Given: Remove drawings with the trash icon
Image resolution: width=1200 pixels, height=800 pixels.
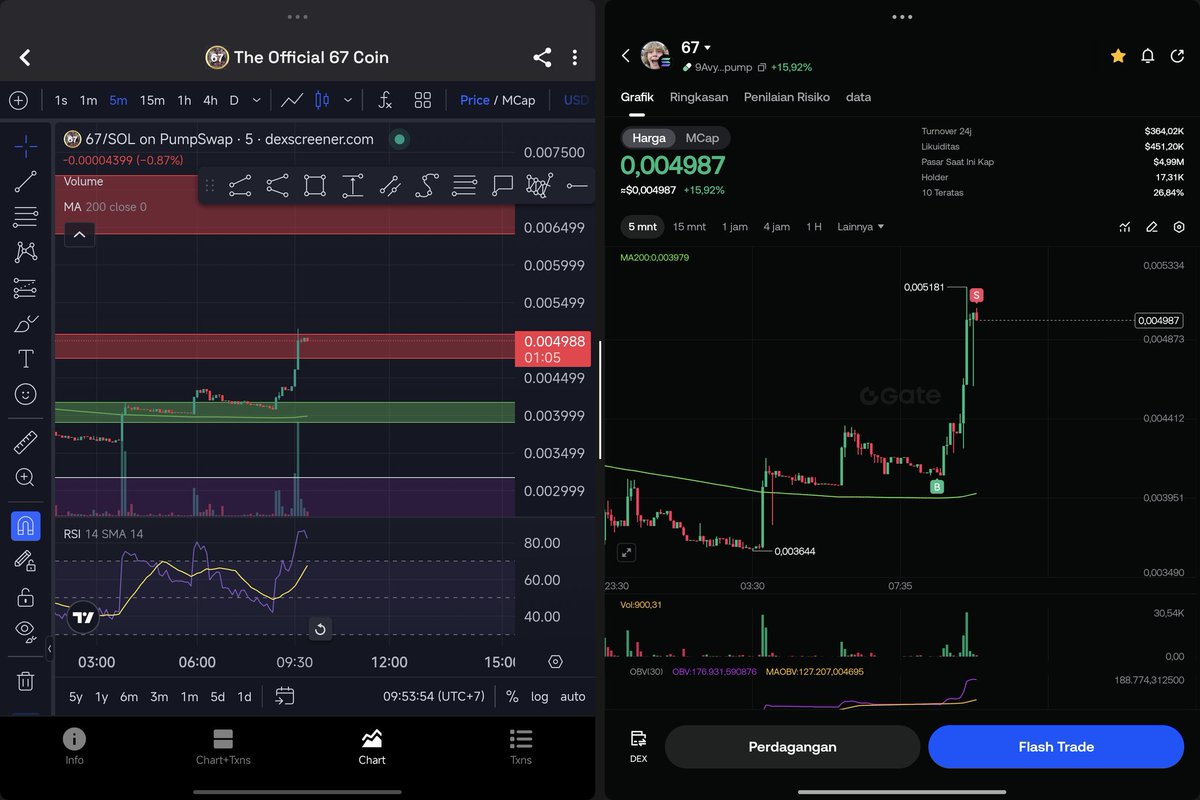Looking at the screenshot, I should point(26,681).
